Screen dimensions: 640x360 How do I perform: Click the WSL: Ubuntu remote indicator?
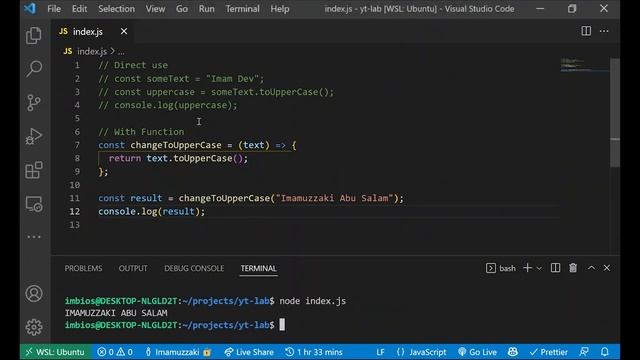pyautogui.click(x=55, y=352)
